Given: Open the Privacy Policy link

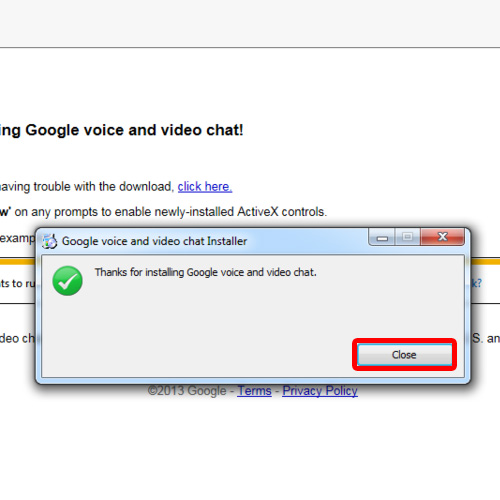Looking at the screenshot, I should pos(320,391).
